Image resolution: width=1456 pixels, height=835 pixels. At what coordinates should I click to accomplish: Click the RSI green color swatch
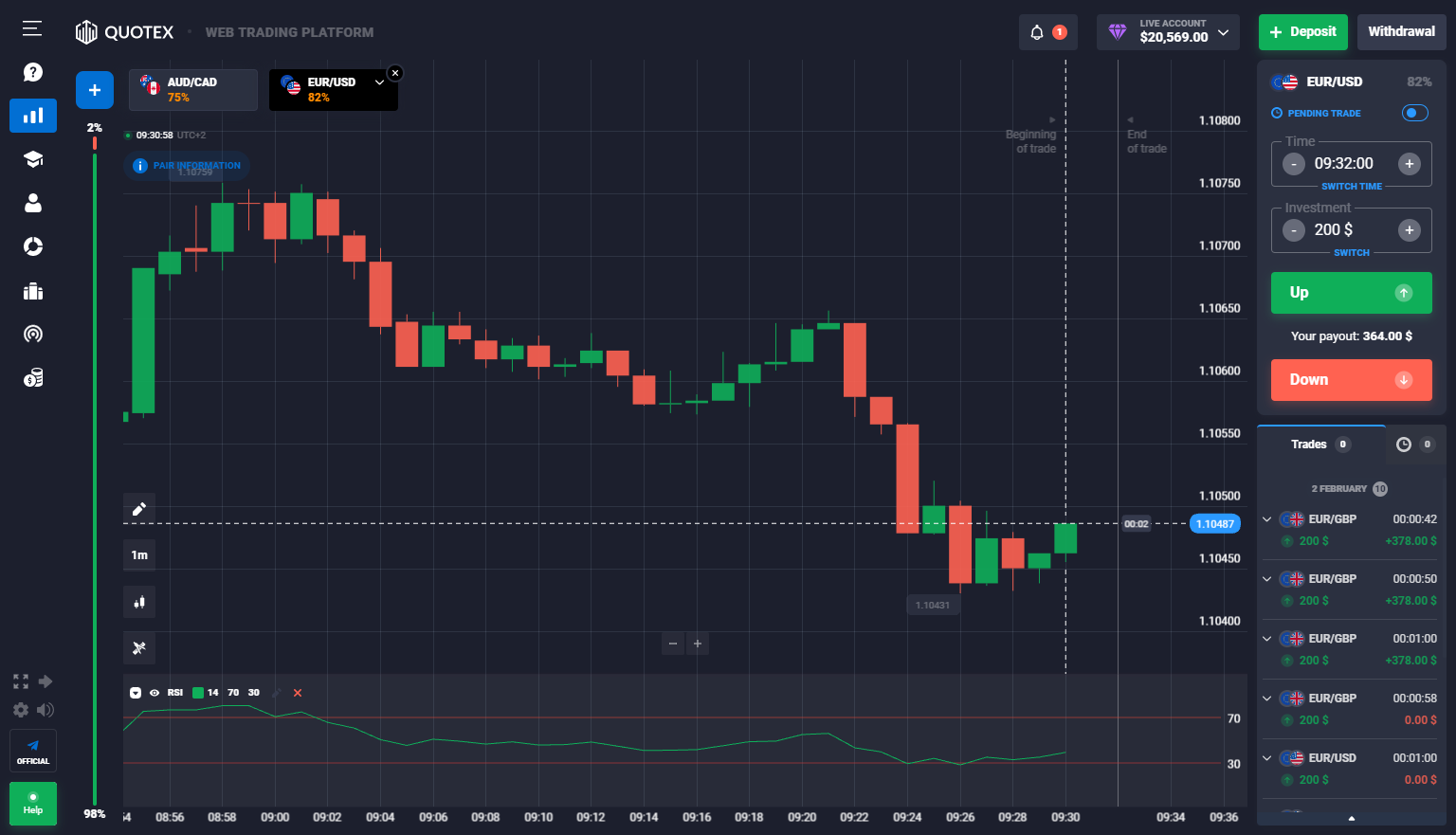point(198,693)
